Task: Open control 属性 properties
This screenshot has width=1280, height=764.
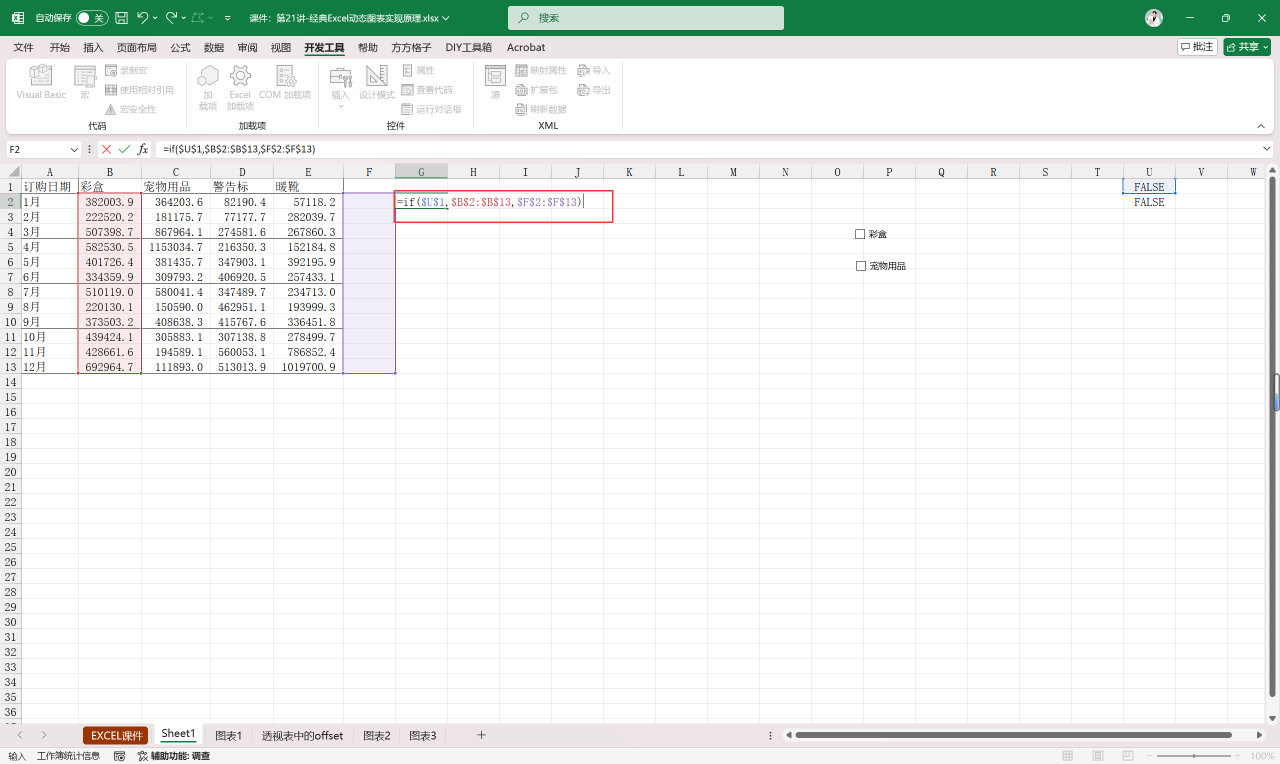Action: pos(418,70)
